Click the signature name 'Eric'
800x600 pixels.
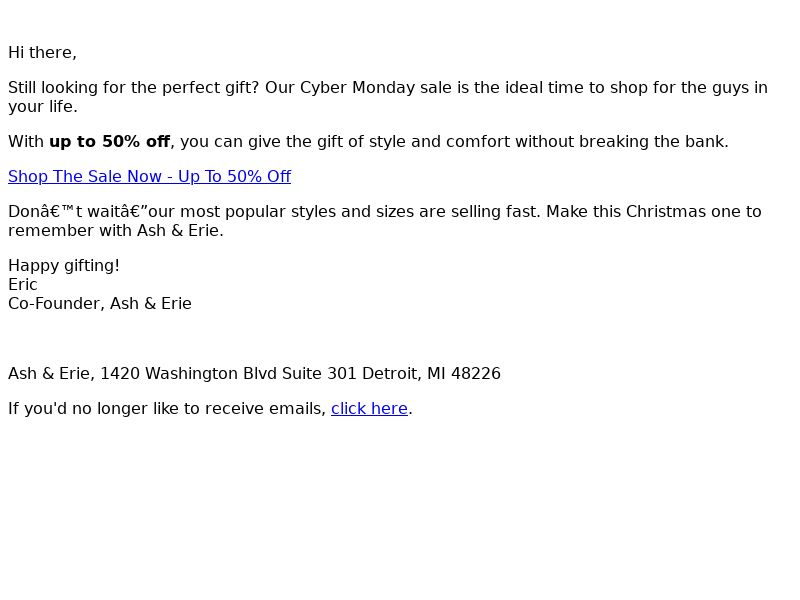tap(23, 285)
